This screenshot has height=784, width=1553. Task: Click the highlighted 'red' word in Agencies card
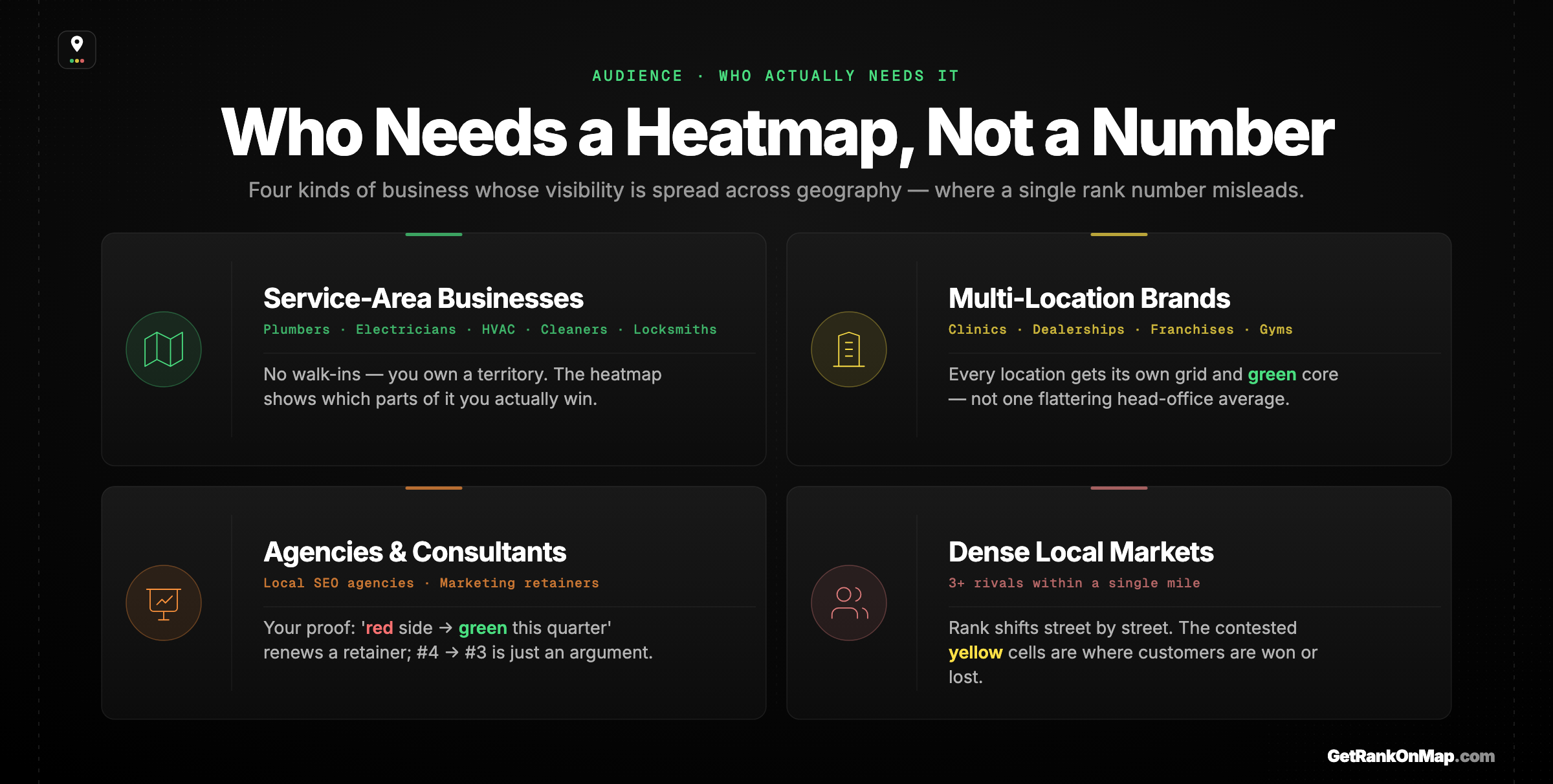(379, 628)
